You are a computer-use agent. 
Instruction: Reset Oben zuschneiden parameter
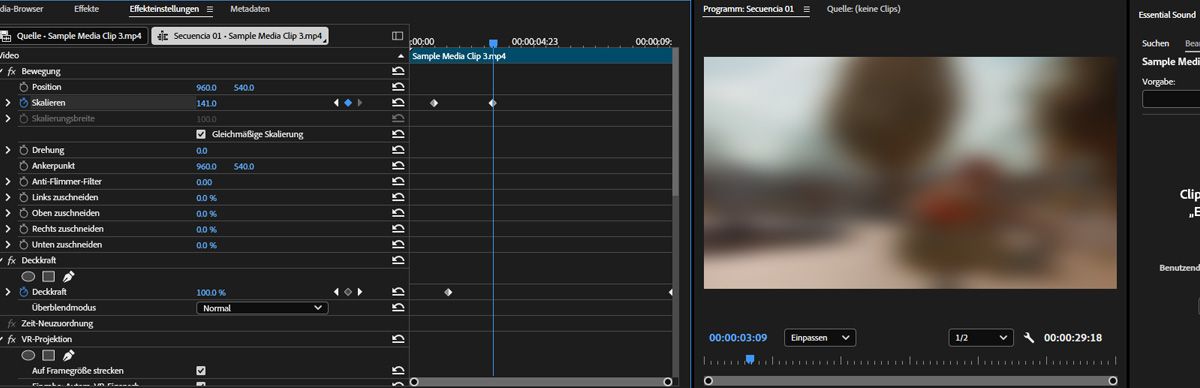click(x=398, y=213)
